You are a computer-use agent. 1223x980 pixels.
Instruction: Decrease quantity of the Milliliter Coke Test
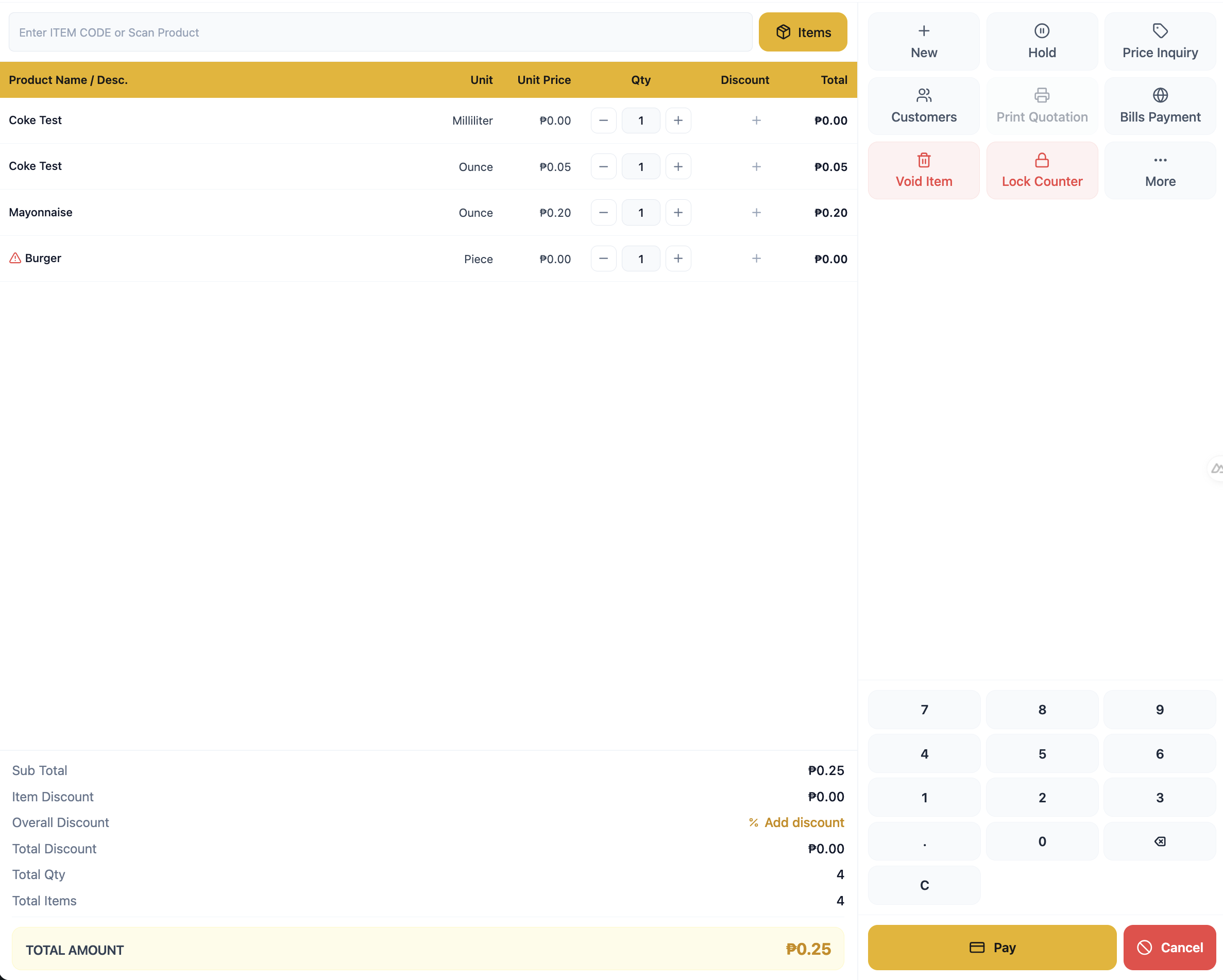pyautogui.click(x=603, y=120)
